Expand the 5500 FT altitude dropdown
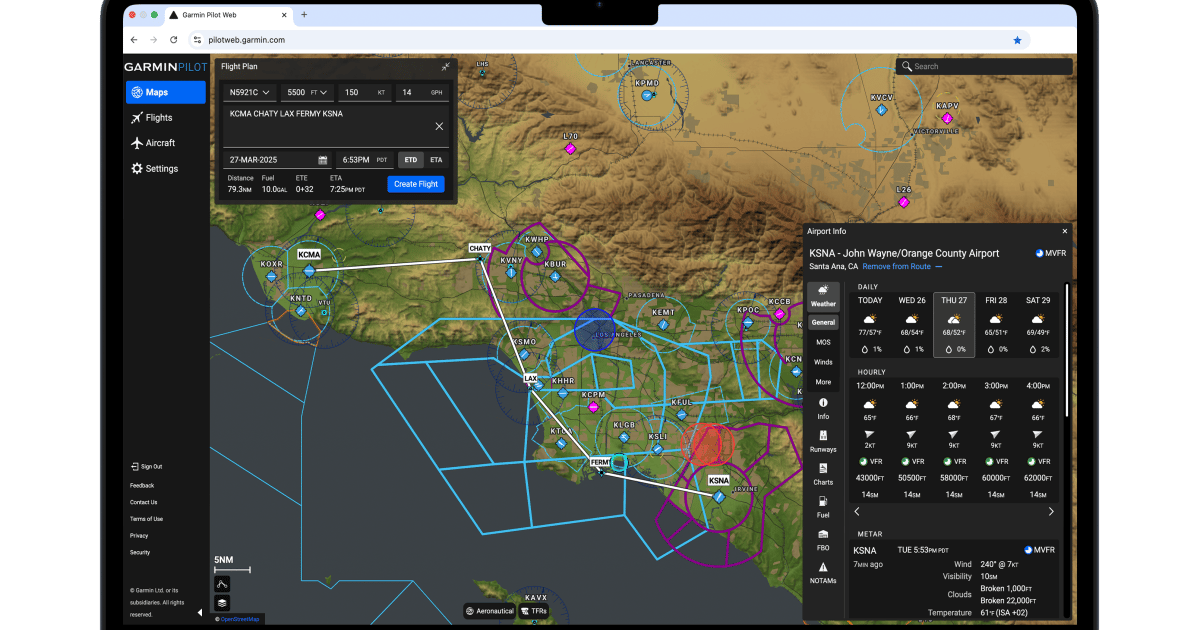1200x630 pixels. click(x=307, y=92)
